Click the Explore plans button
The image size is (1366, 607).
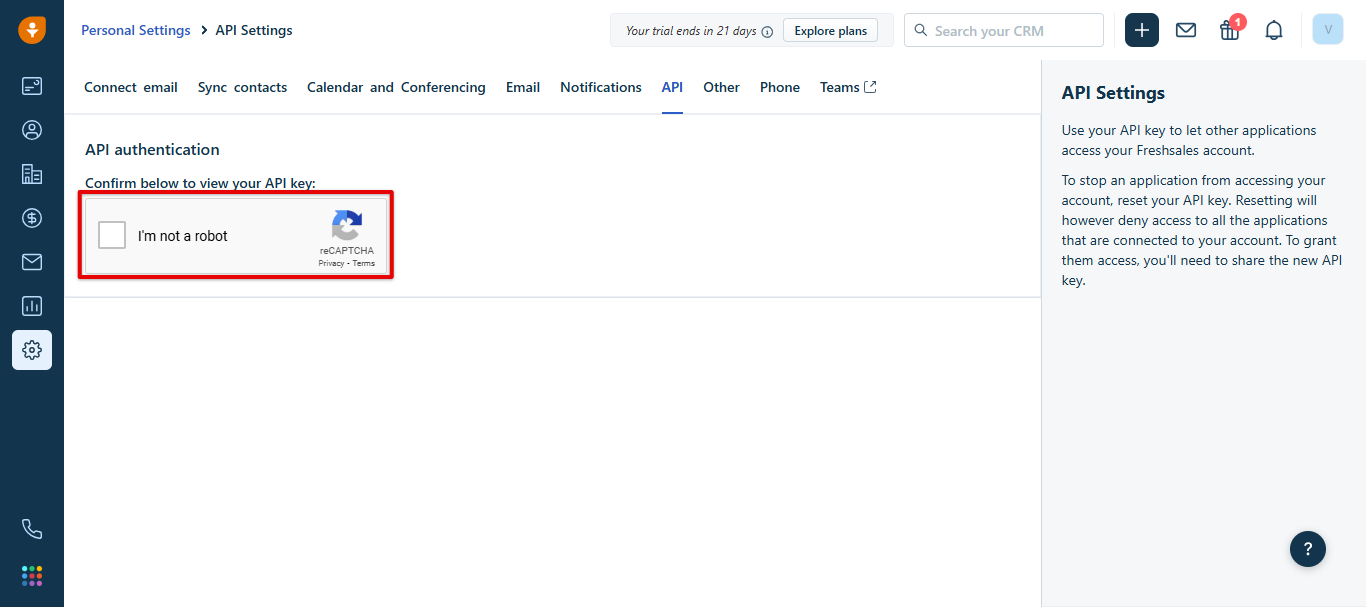[831, 30]
